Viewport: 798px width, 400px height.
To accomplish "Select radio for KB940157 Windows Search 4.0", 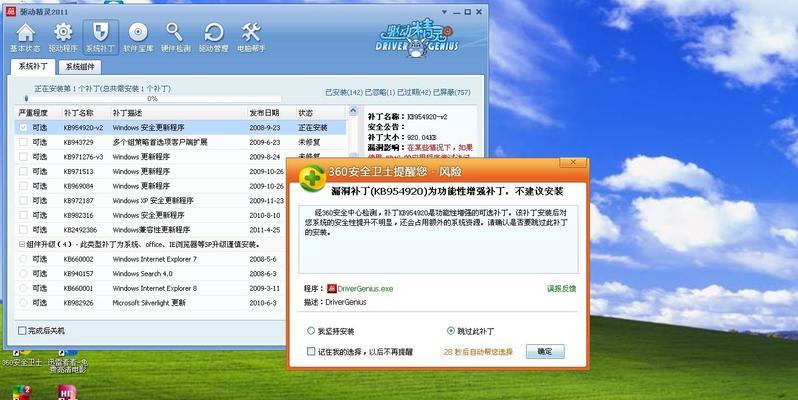I will click(23, 274).
